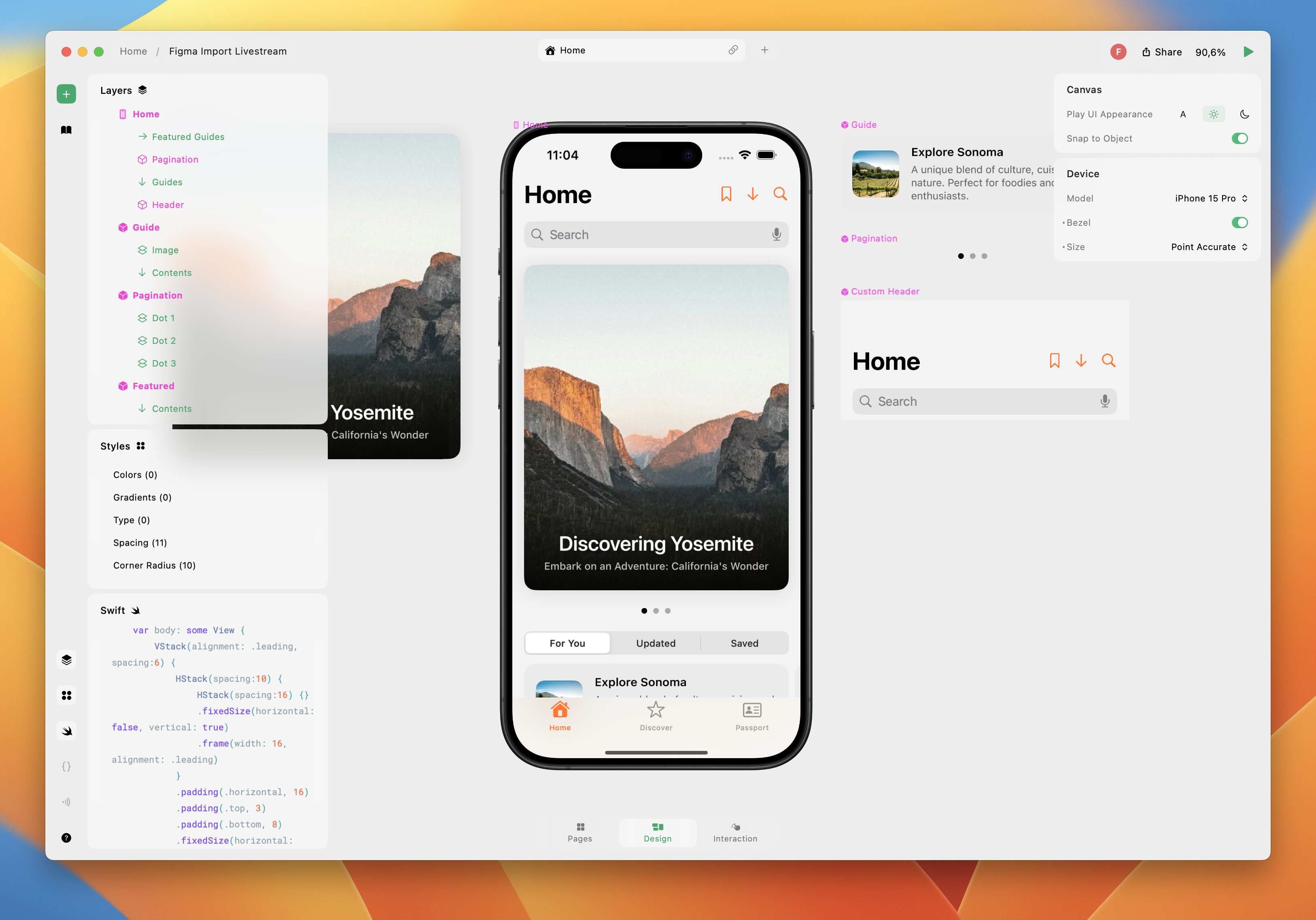Viewport: 1316px width, 920px height.
Task: Select light mode sun appearance
Action: coord(1214,114)
